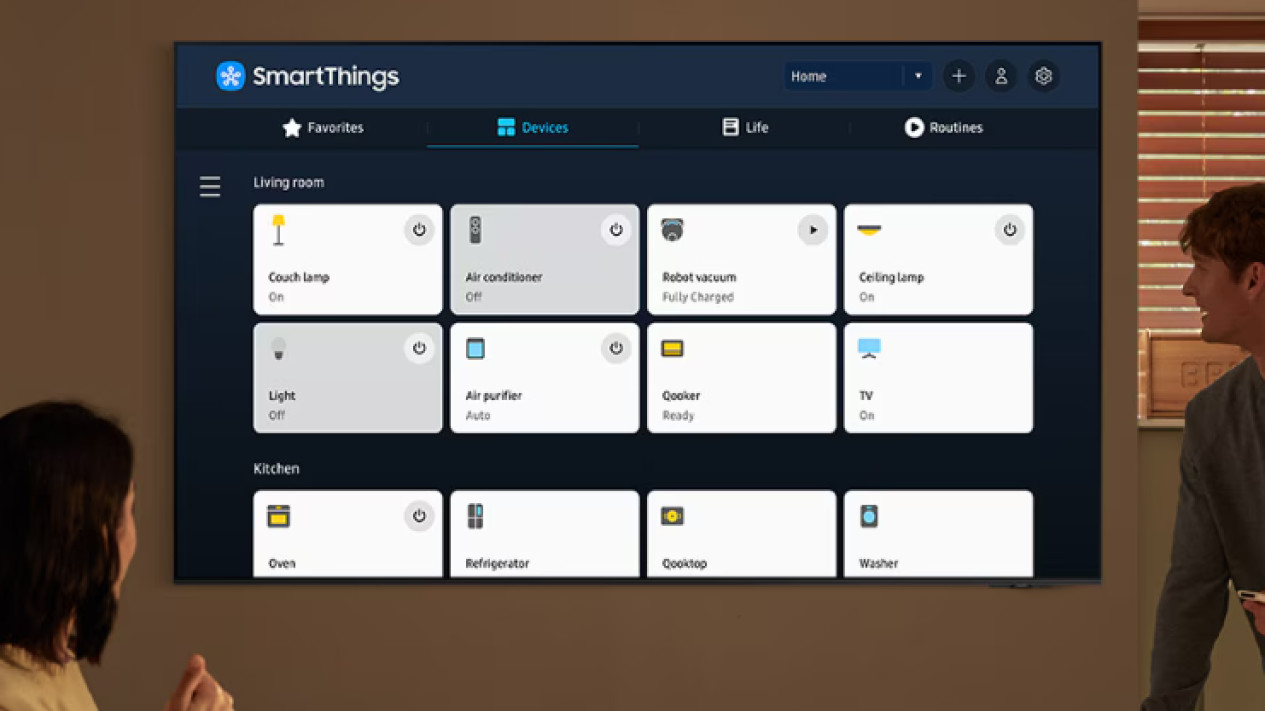Image resolution: width=1265 pixels, height=711 pixels.
Task: Start the Robot vacuum play button
Action: coord(813,230)
